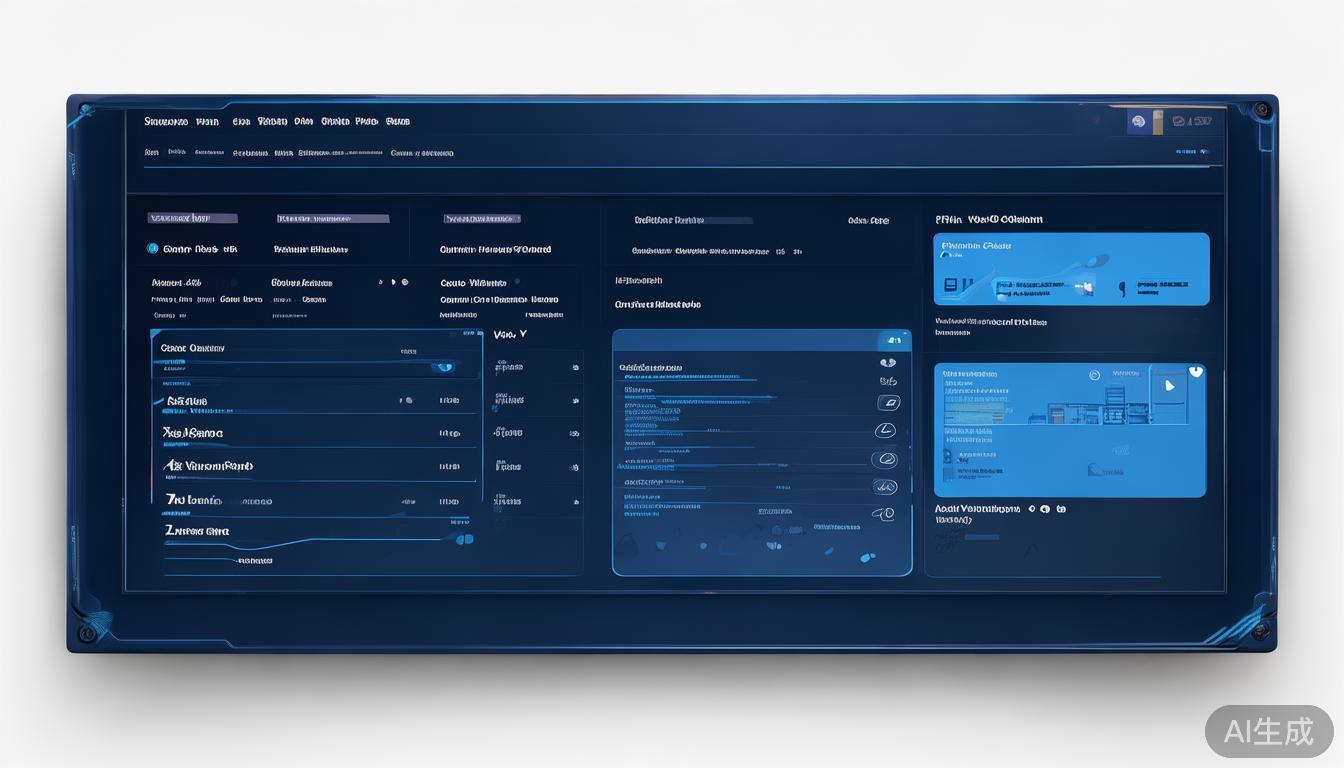Screen dimensions: 1344x768
Task: Toggle the blue switch under the Zanoa Gina row
Action: point(463,539)
